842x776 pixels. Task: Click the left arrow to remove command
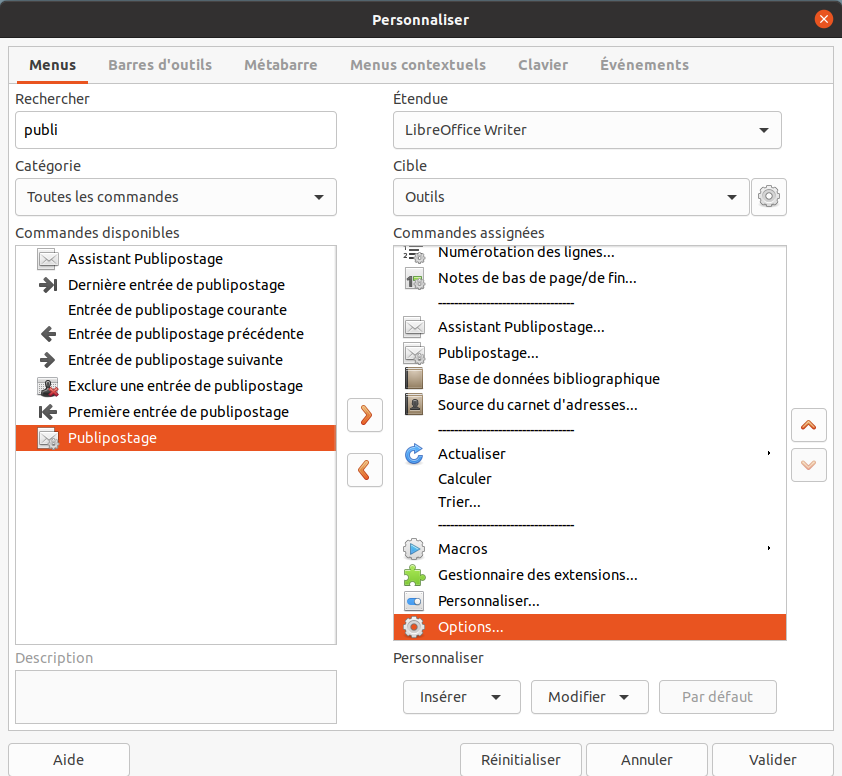[365, 469]
